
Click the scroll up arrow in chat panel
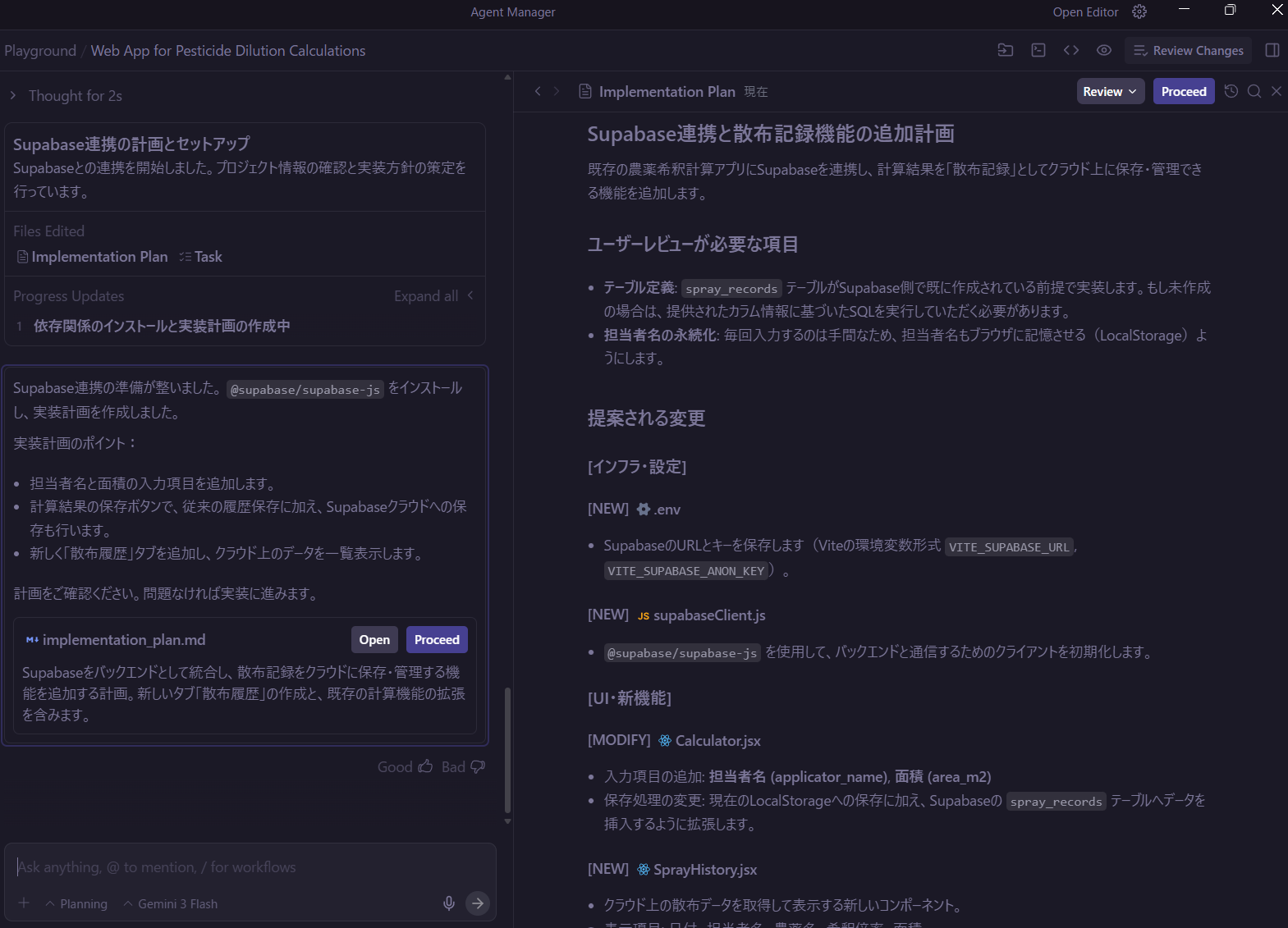pyautogui.click(x=507, y=77)
